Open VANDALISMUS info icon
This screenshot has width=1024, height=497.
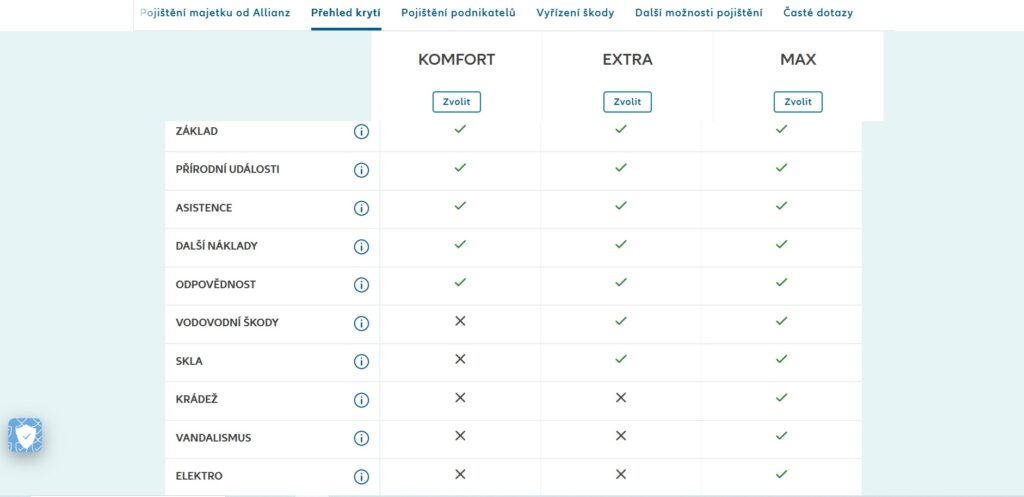pos(361,438)
